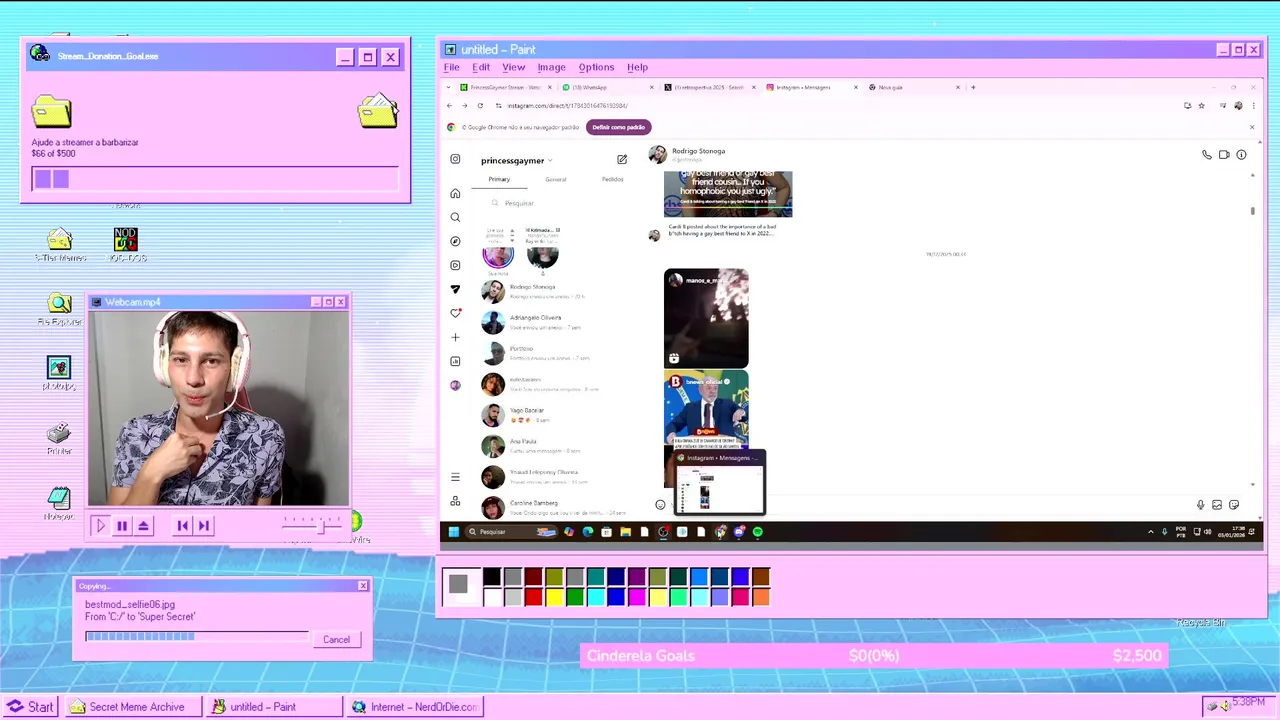The width and height of the screenshot is (1280, 720).
Task: Click the Start button on retro taskbar
Action: coord(30,707)
